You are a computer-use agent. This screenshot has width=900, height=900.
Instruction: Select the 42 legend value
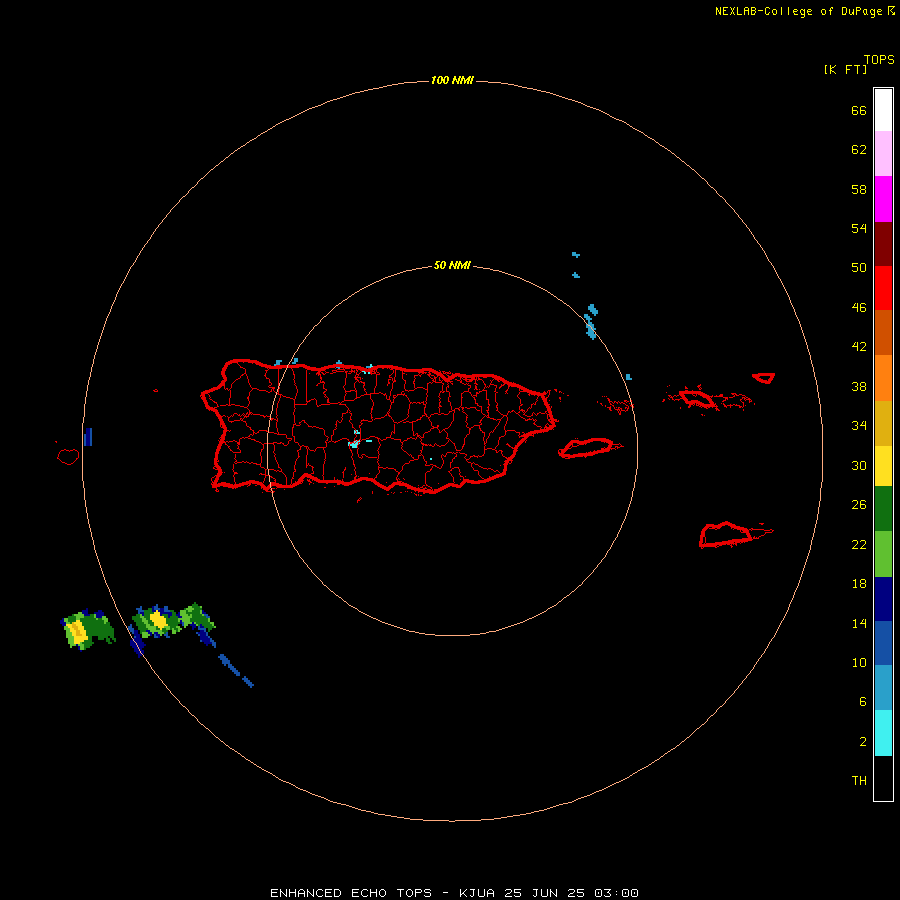(859, 347)
